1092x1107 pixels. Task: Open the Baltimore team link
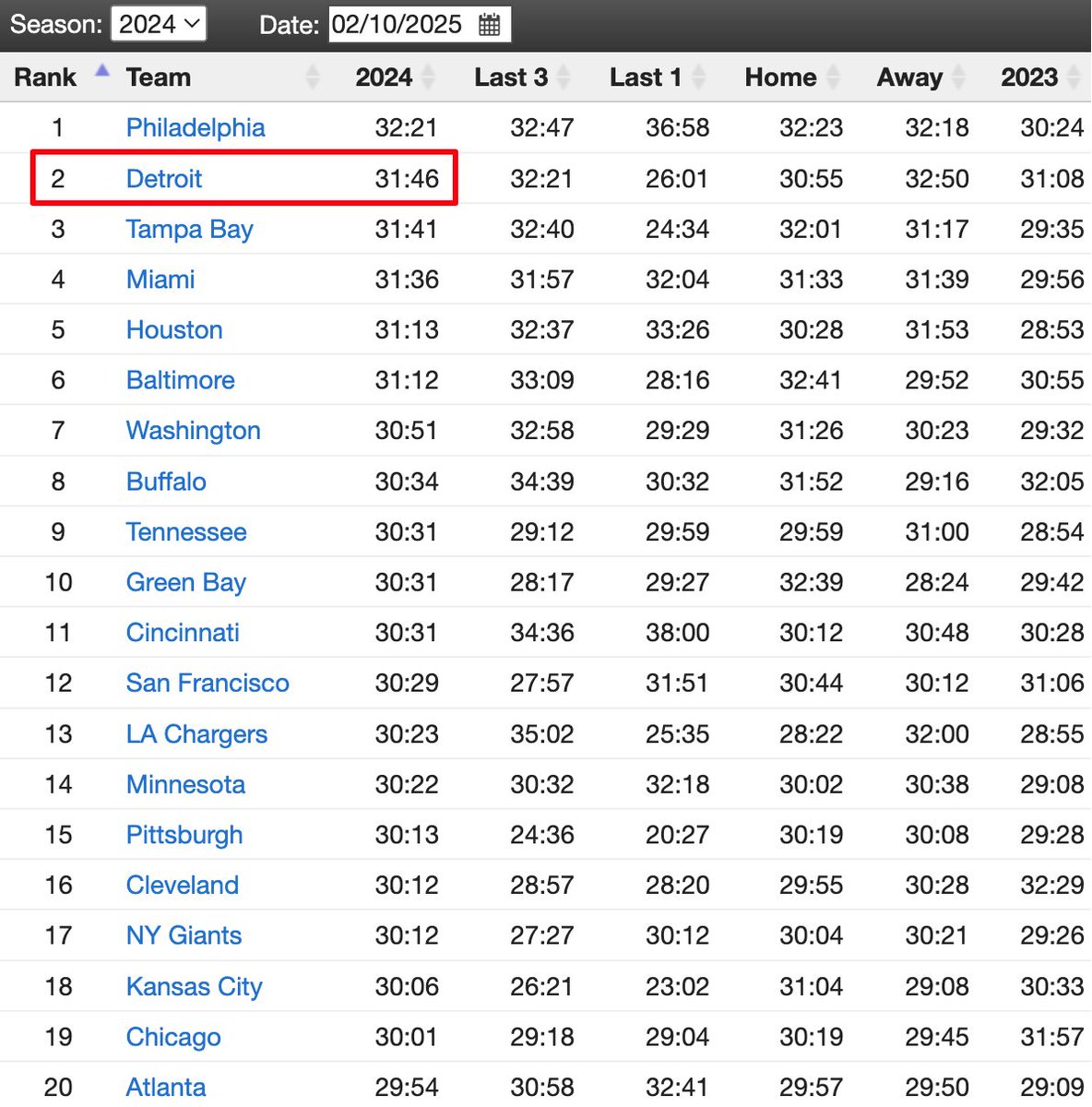point(181,380)
